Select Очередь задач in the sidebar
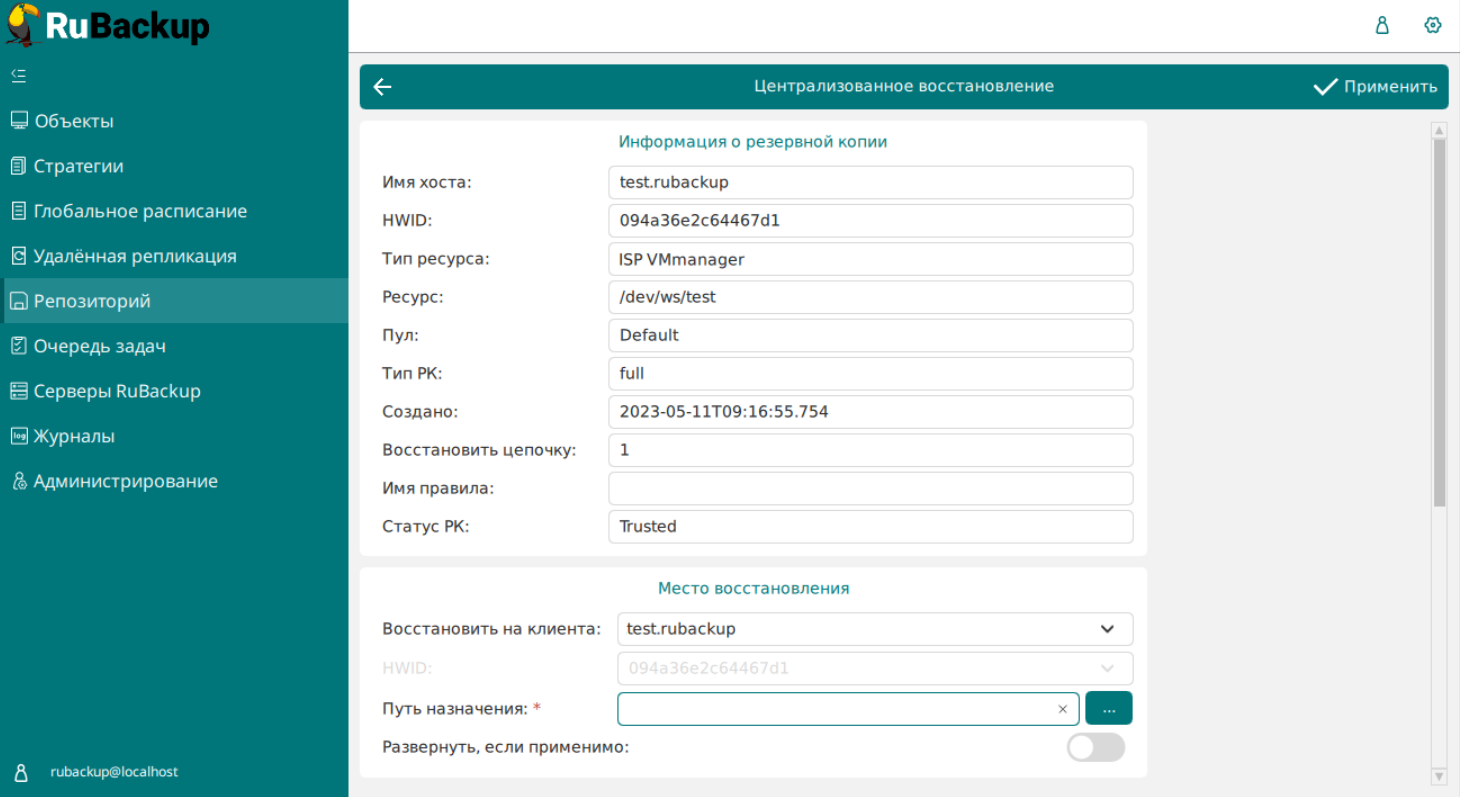The width and height of the screenshot is (1460, 797). pos(99,346)
